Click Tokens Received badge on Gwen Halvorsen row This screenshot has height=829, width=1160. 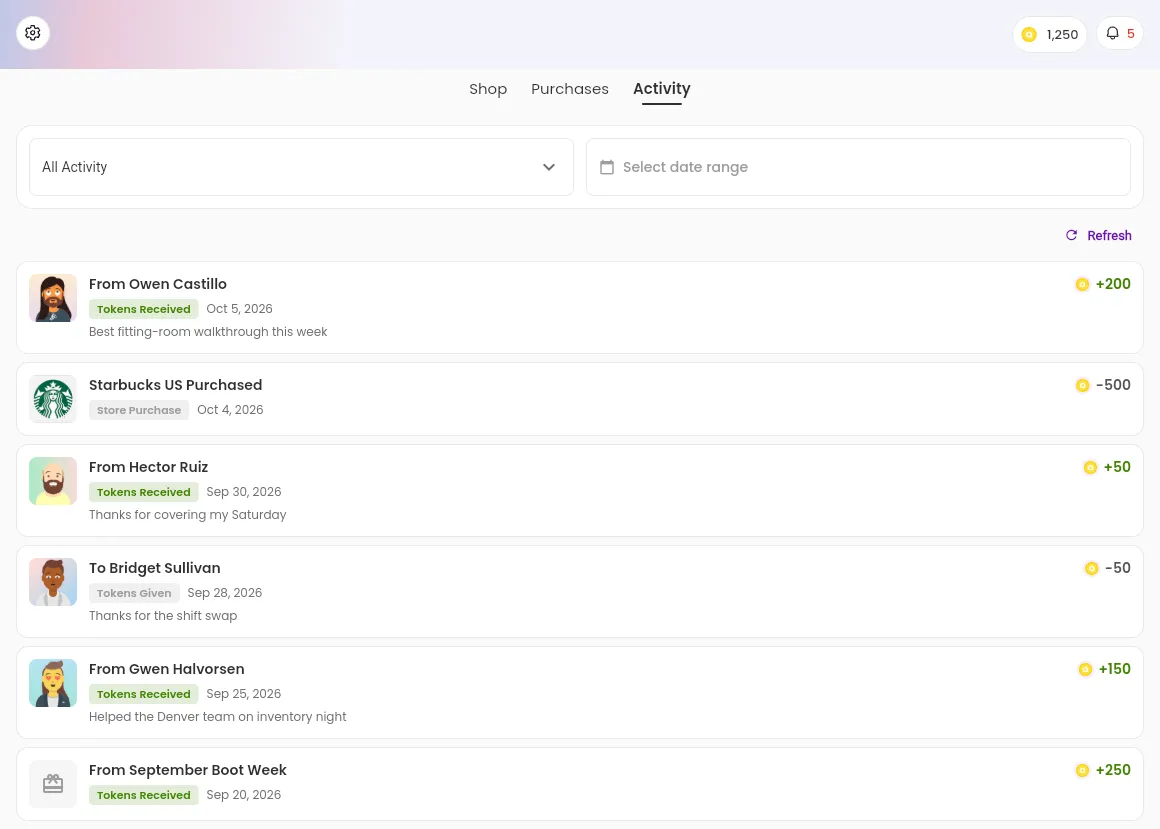[x=144, y=694]
